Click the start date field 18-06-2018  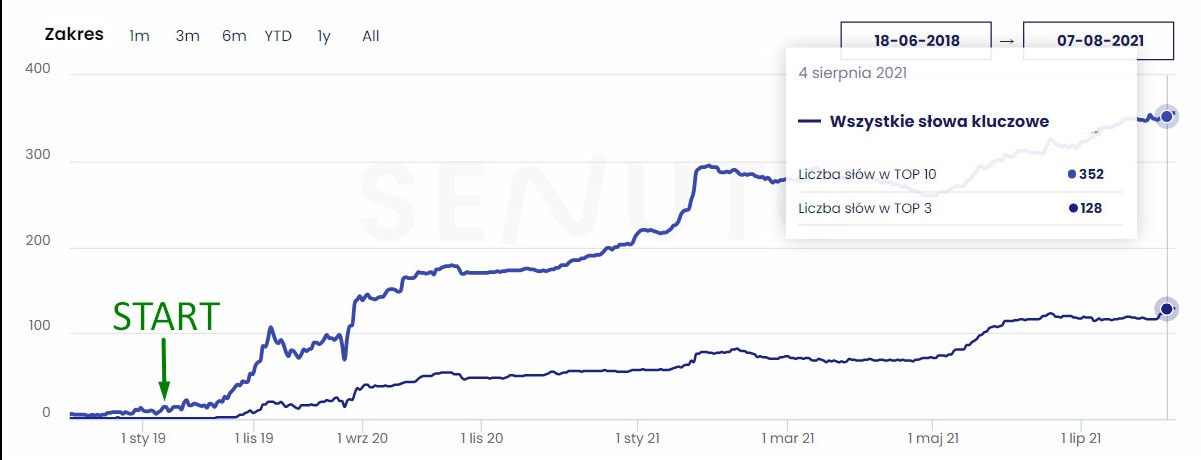pos(916,41)
